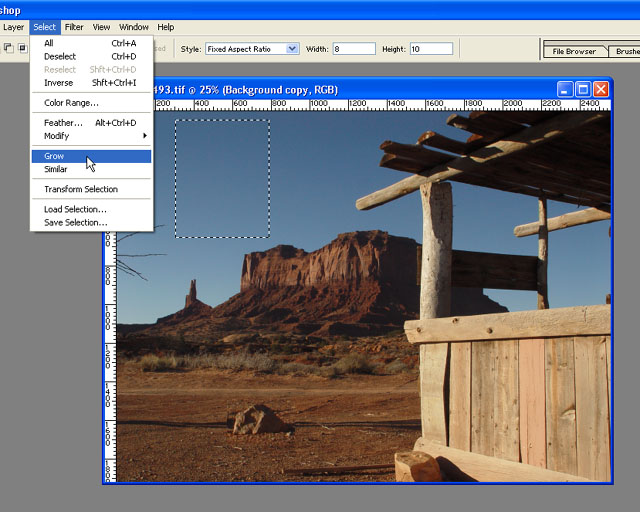Maximize the image document window
This screenshot has width=640, height=512.
(583, 89)
